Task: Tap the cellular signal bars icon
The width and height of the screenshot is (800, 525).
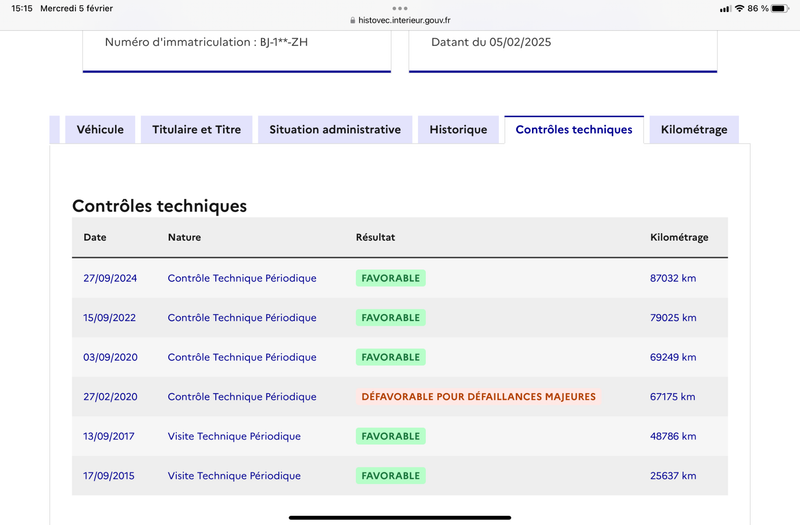Action: click(725, 9)
